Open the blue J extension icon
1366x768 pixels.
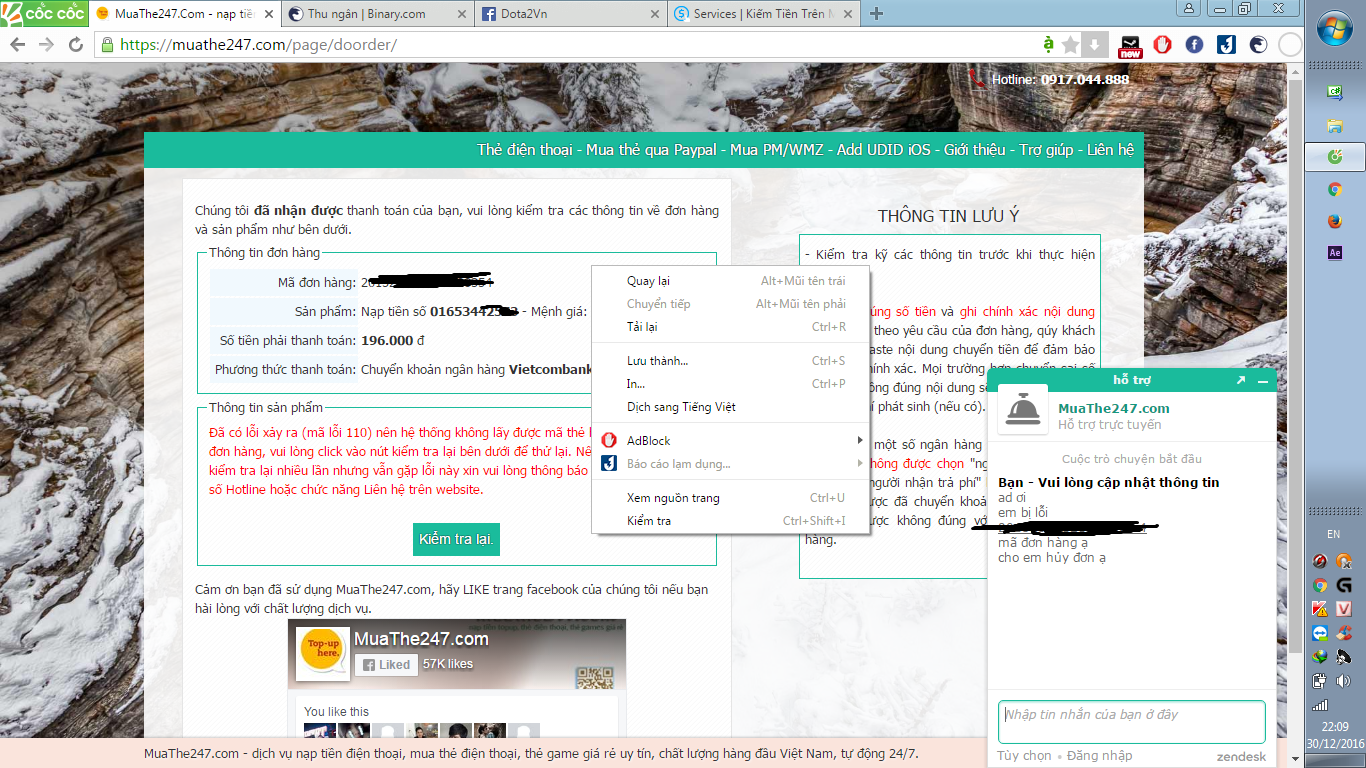tap(1226, 45)
